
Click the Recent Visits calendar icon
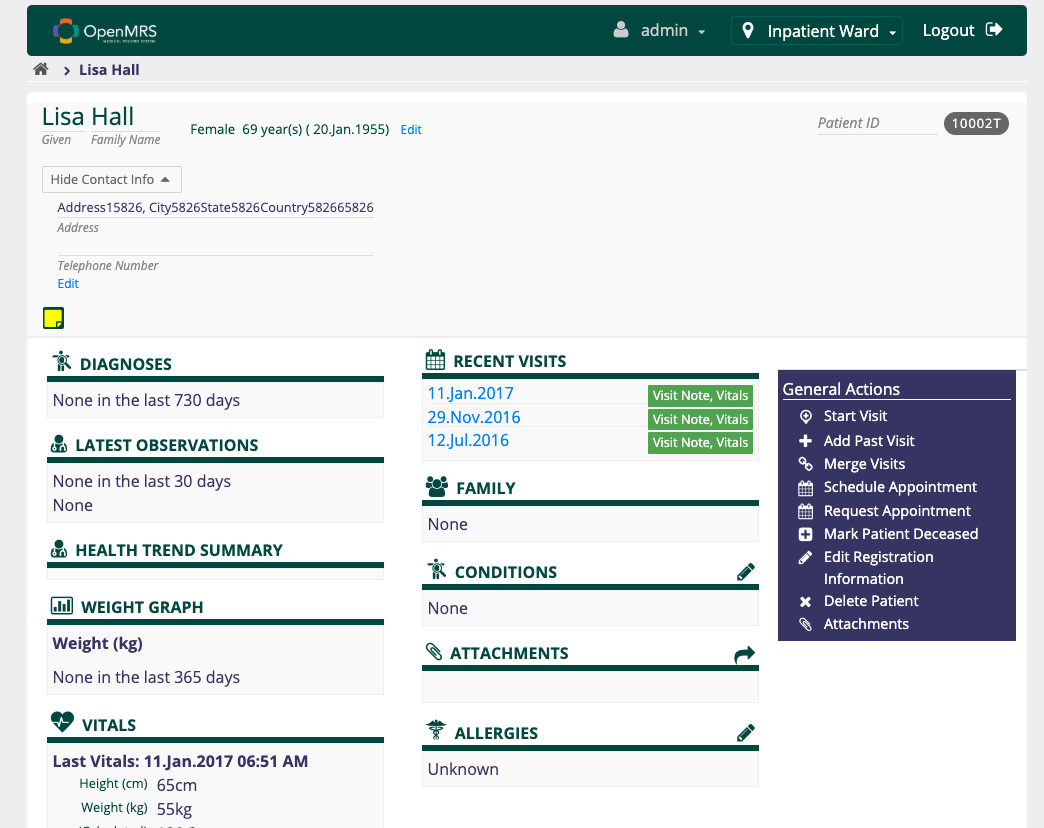(435, 361)
